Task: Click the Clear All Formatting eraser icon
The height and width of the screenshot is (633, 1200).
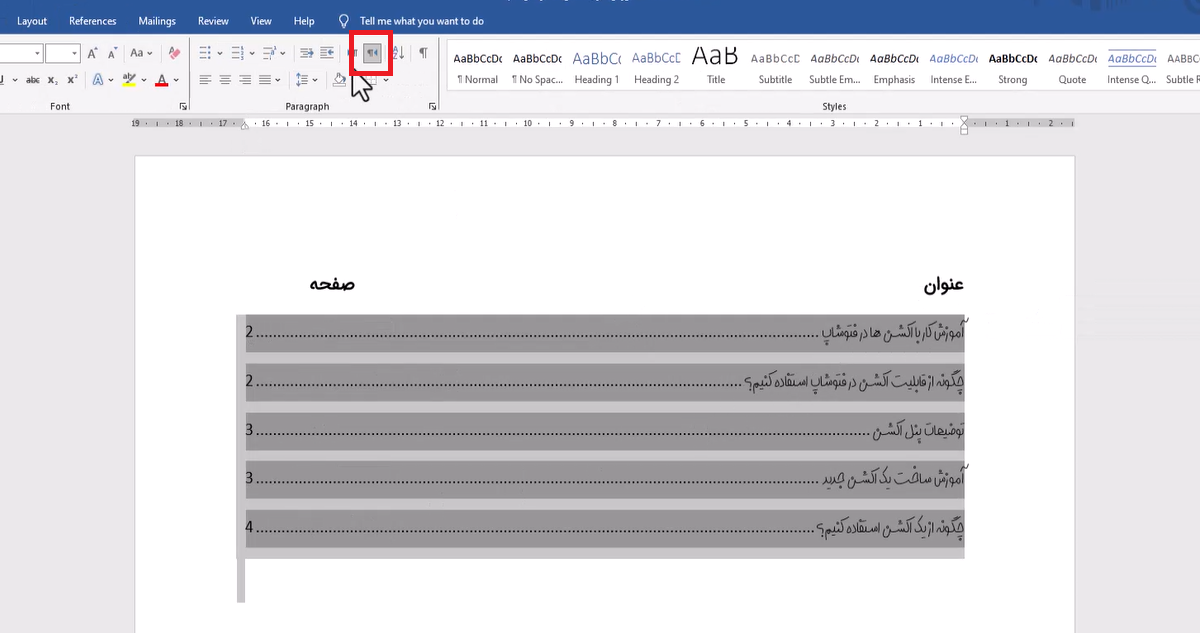Action: click(175, 53)
